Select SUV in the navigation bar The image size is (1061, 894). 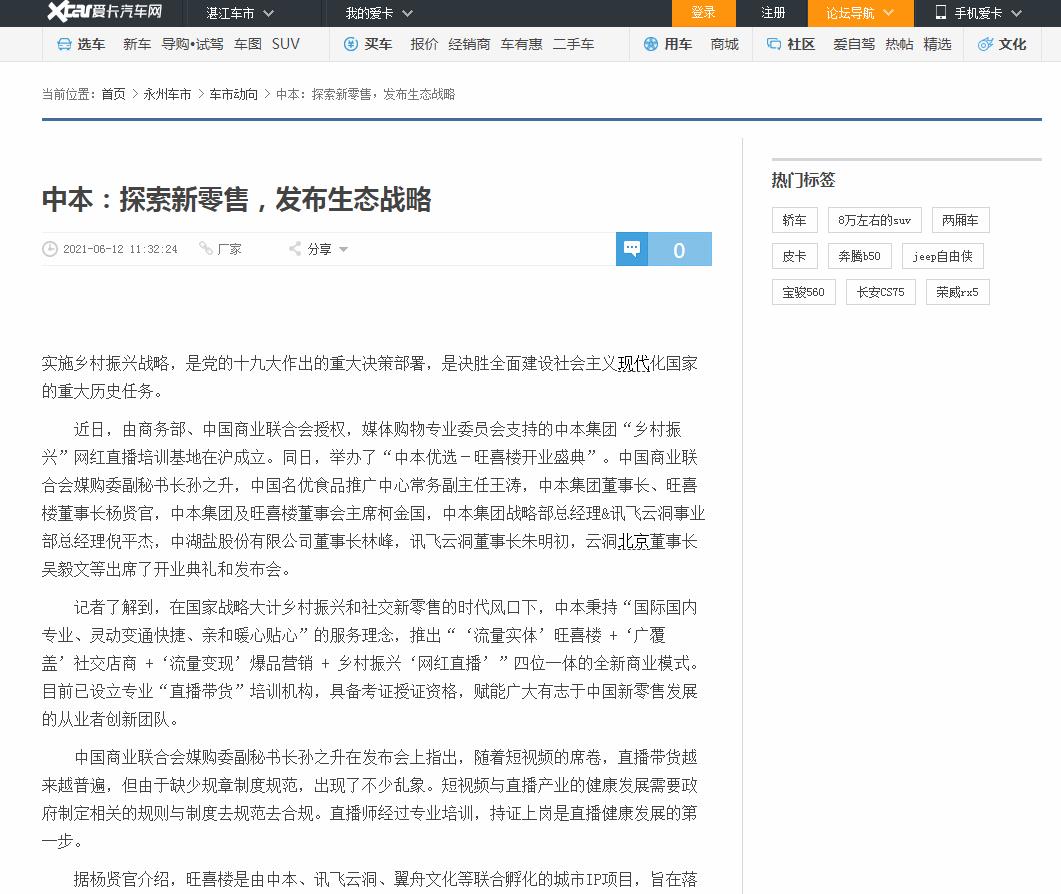(x=286, y=44)
